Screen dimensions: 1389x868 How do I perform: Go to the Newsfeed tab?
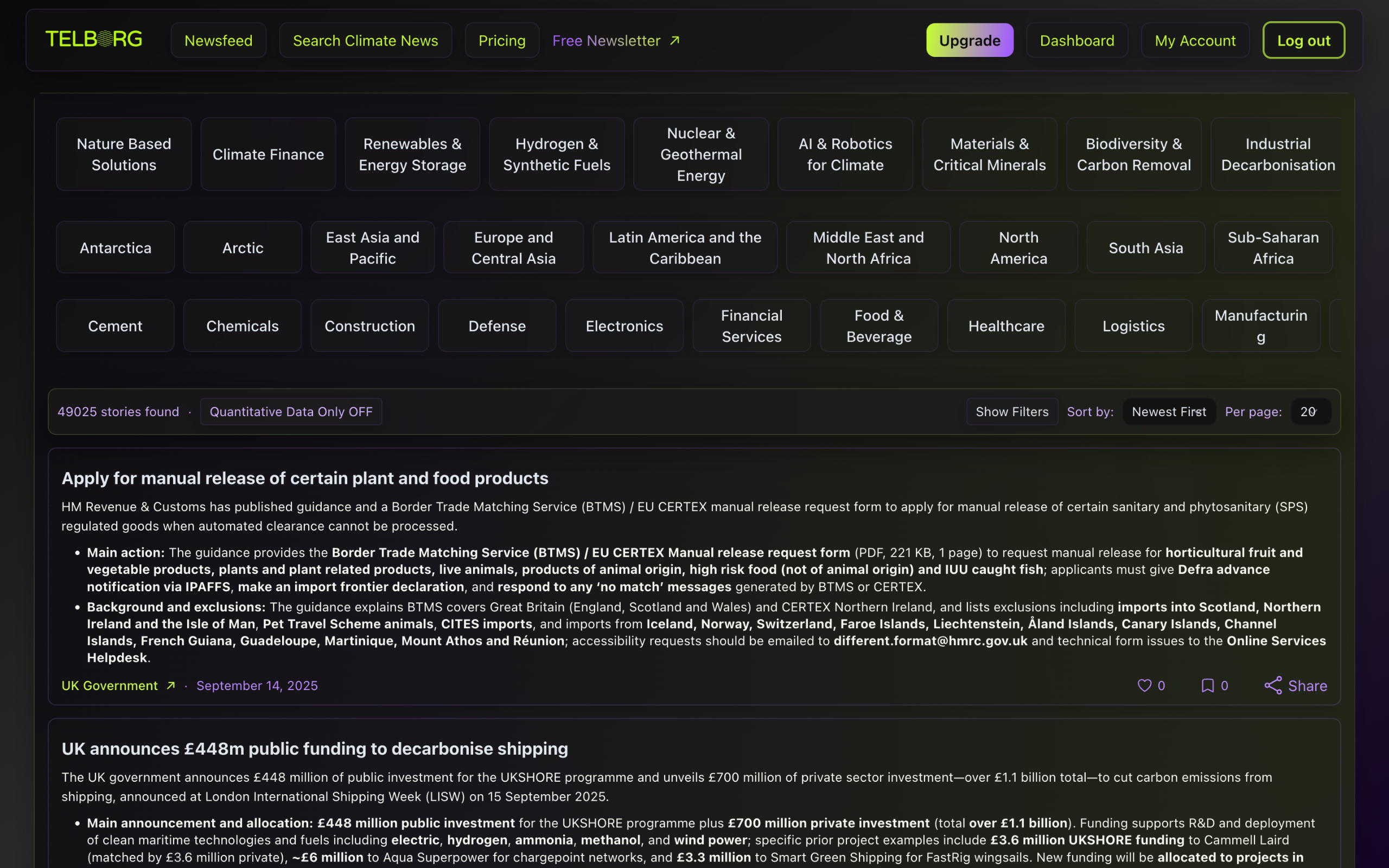(x=218, y=40)
